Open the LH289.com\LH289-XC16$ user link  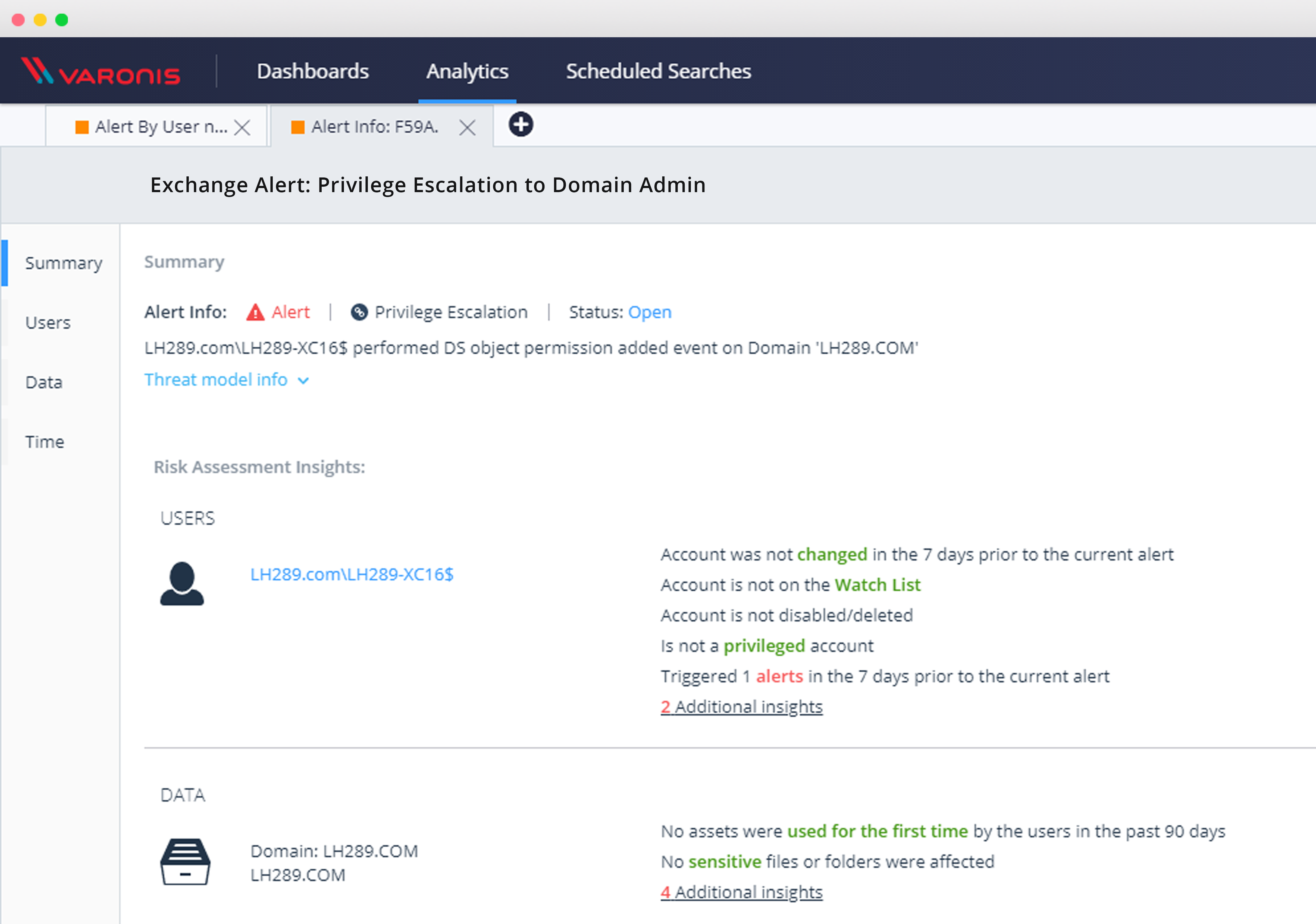[x=351, y=574]
